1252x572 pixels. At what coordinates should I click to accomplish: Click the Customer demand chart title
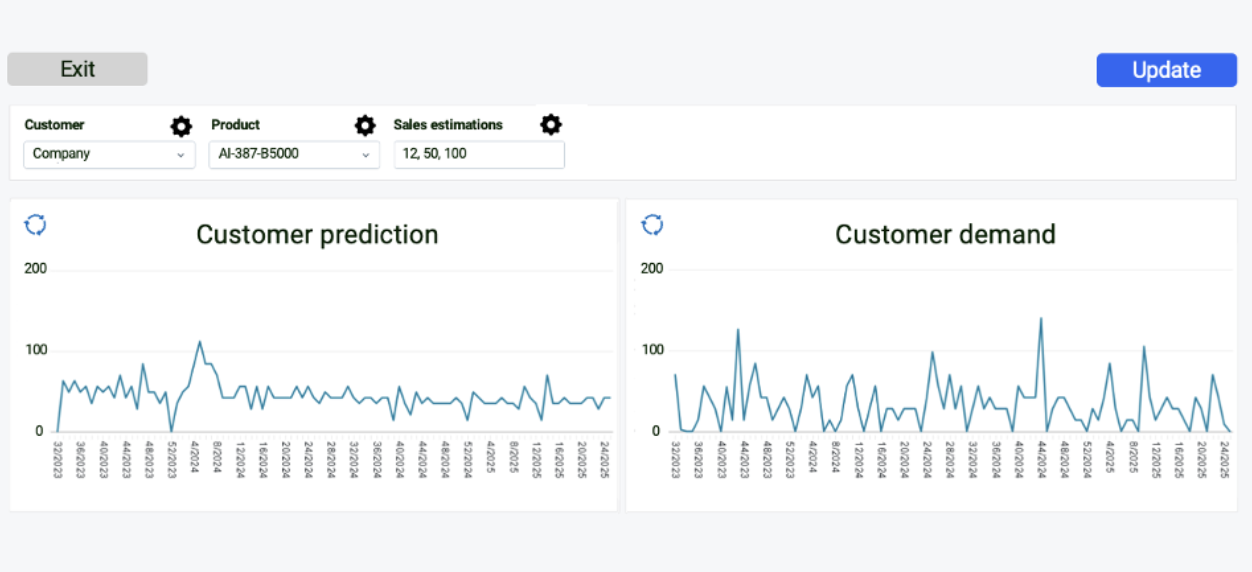click(945, 234)
